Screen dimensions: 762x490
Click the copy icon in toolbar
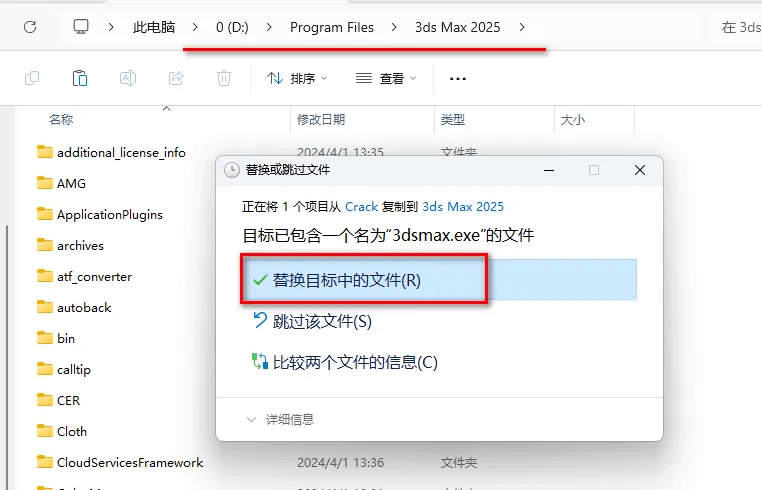click(x=32, y=78)
